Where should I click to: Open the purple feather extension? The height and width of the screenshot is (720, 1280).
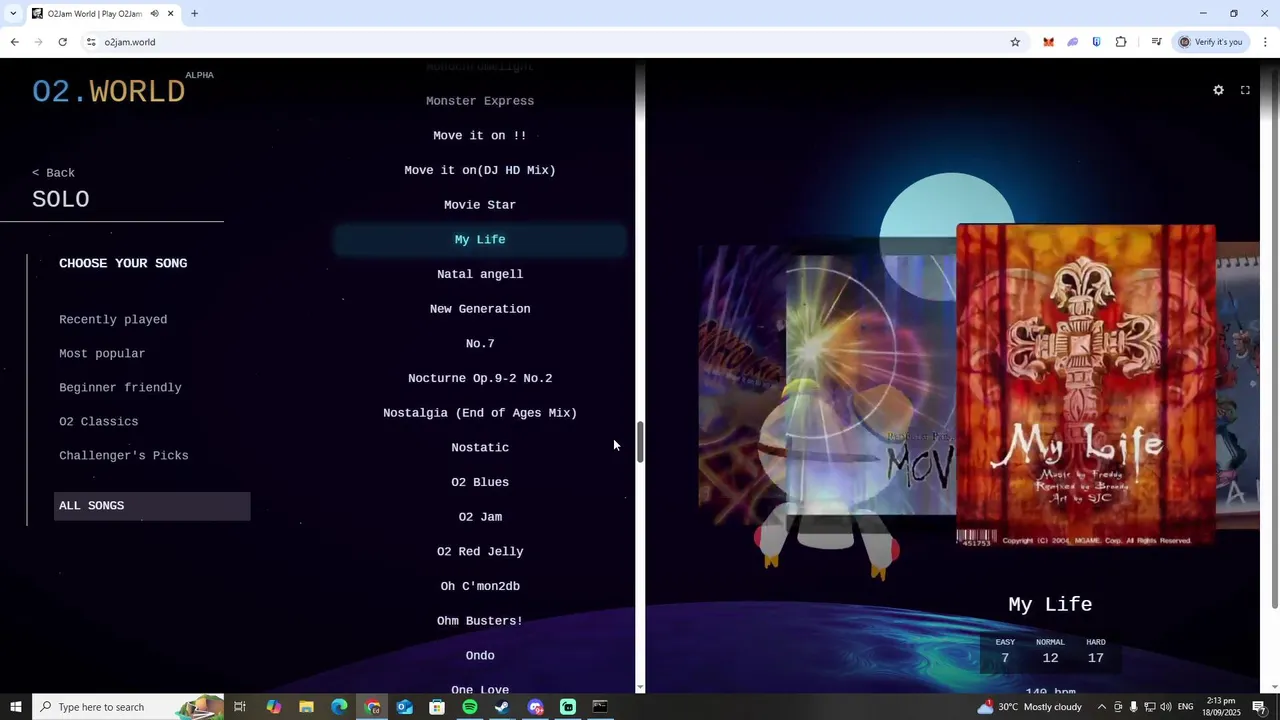pos(1073,42)
